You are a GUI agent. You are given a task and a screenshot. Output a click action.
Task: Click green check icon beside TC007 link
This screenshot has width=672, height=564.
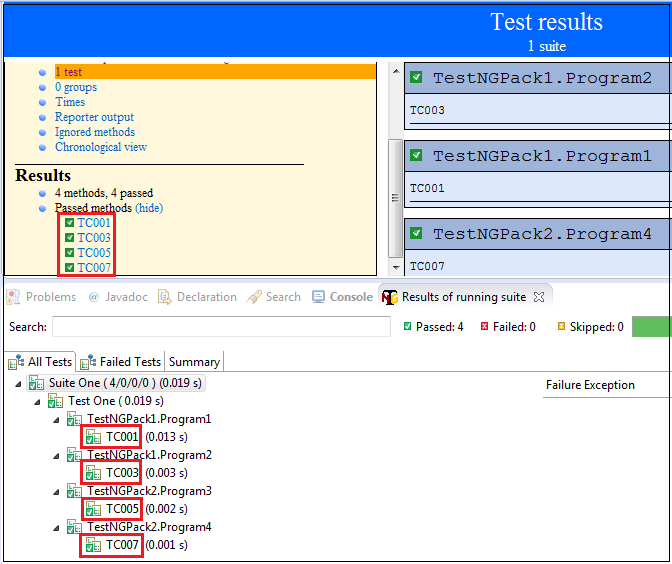click(69, 268)
